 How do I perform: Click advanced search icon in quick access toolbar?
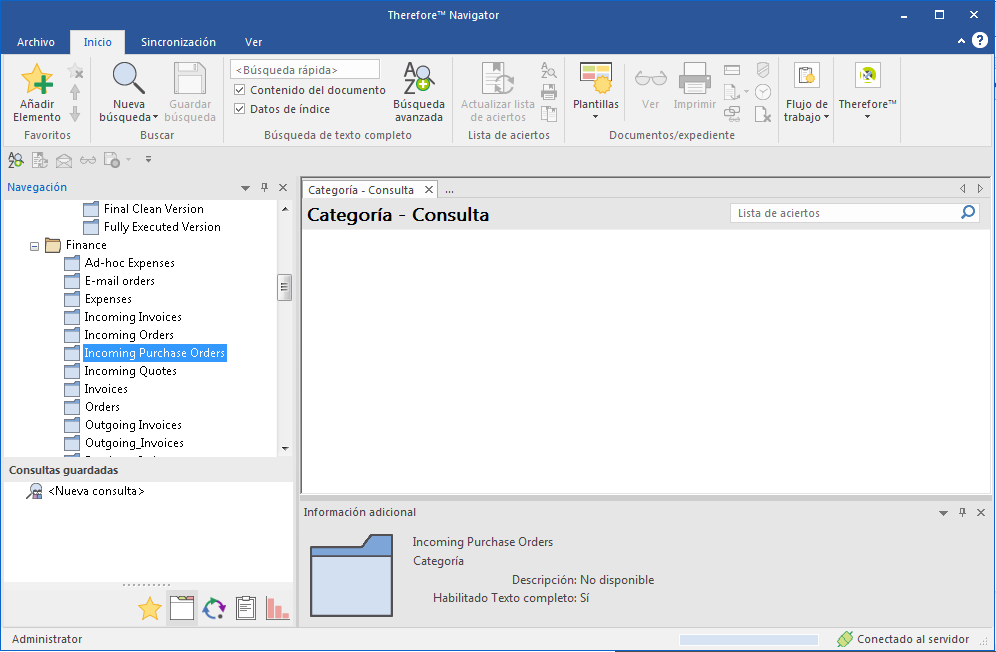click(15, 160)
